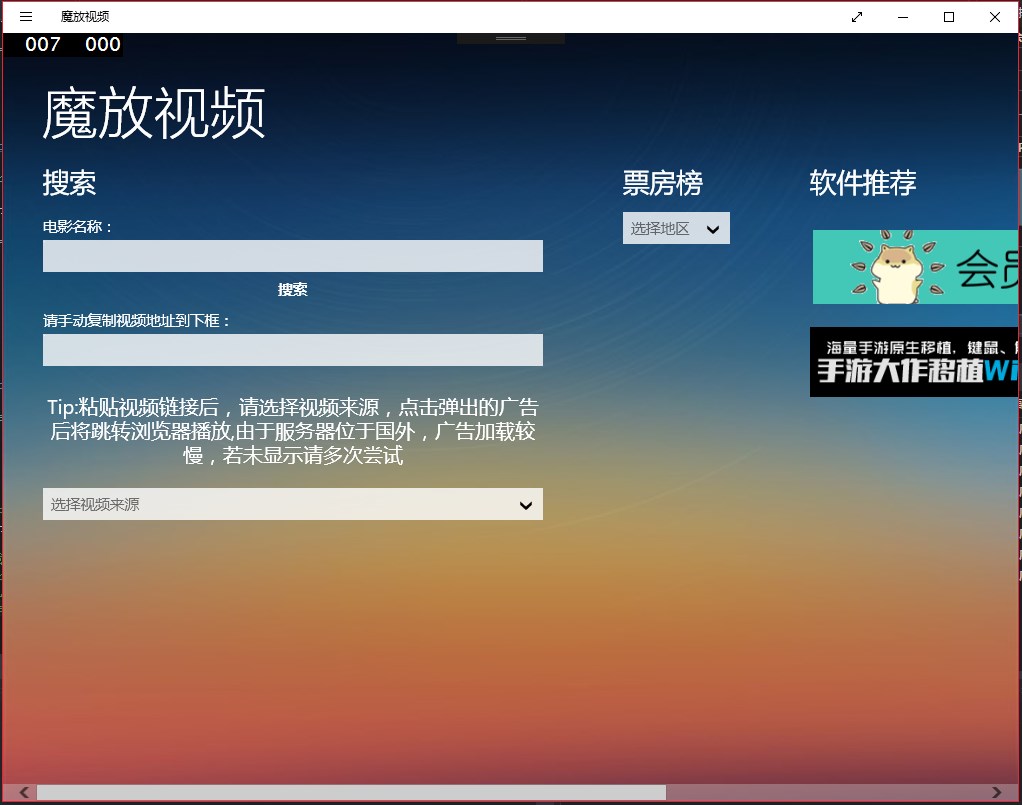Open the 手游大作移植 game ad banner
The width and height of the screenshot is (1022, 805).
pos(914,362)
